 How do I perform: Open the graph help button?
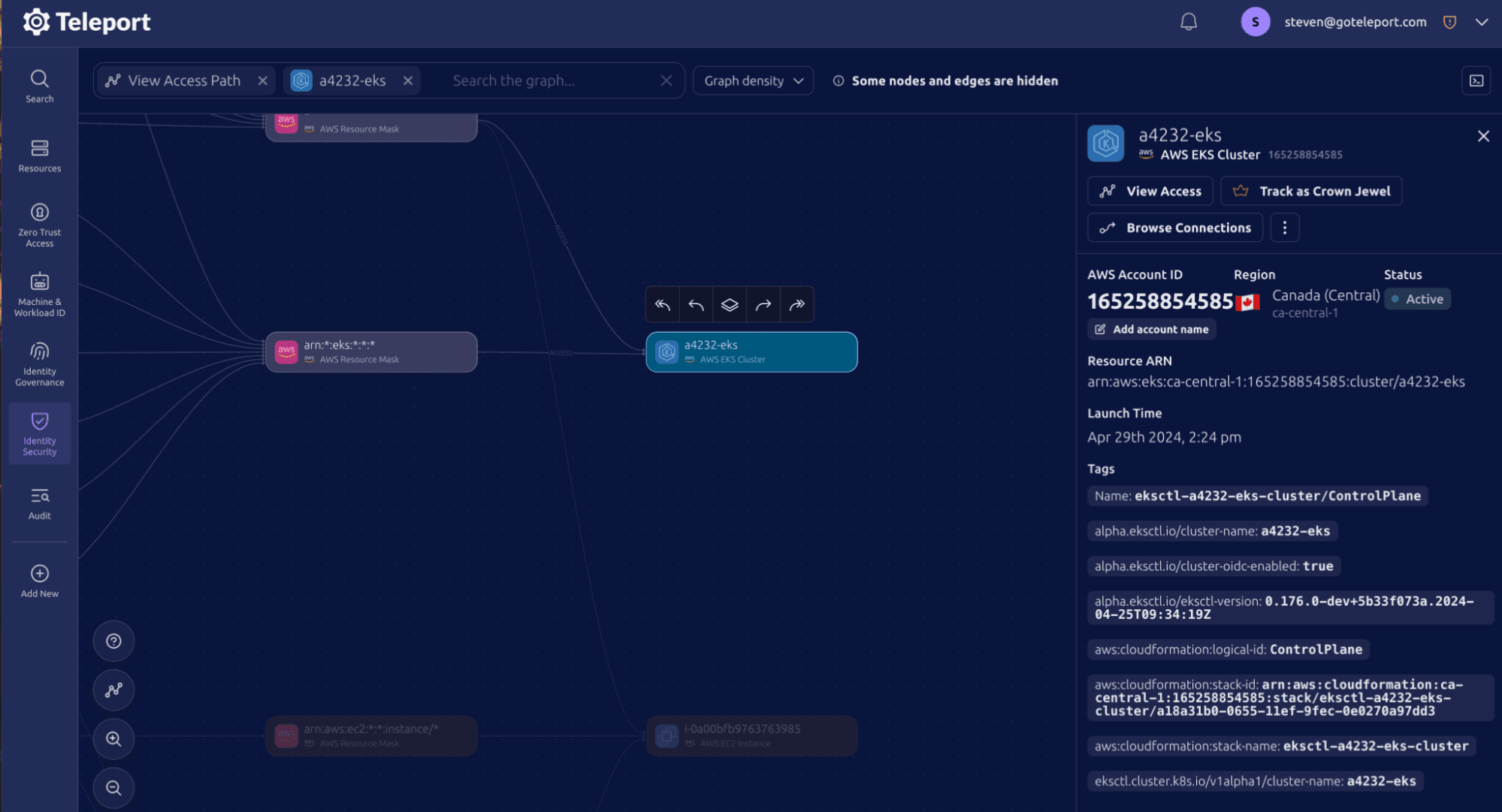pyautogui.click(x=113, y=641)
